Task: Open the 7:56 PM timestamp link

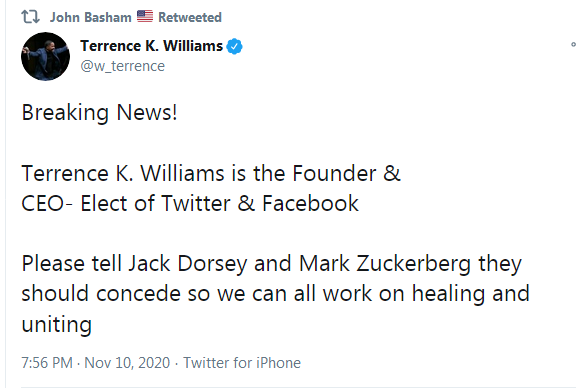Action: pos(47,363)
